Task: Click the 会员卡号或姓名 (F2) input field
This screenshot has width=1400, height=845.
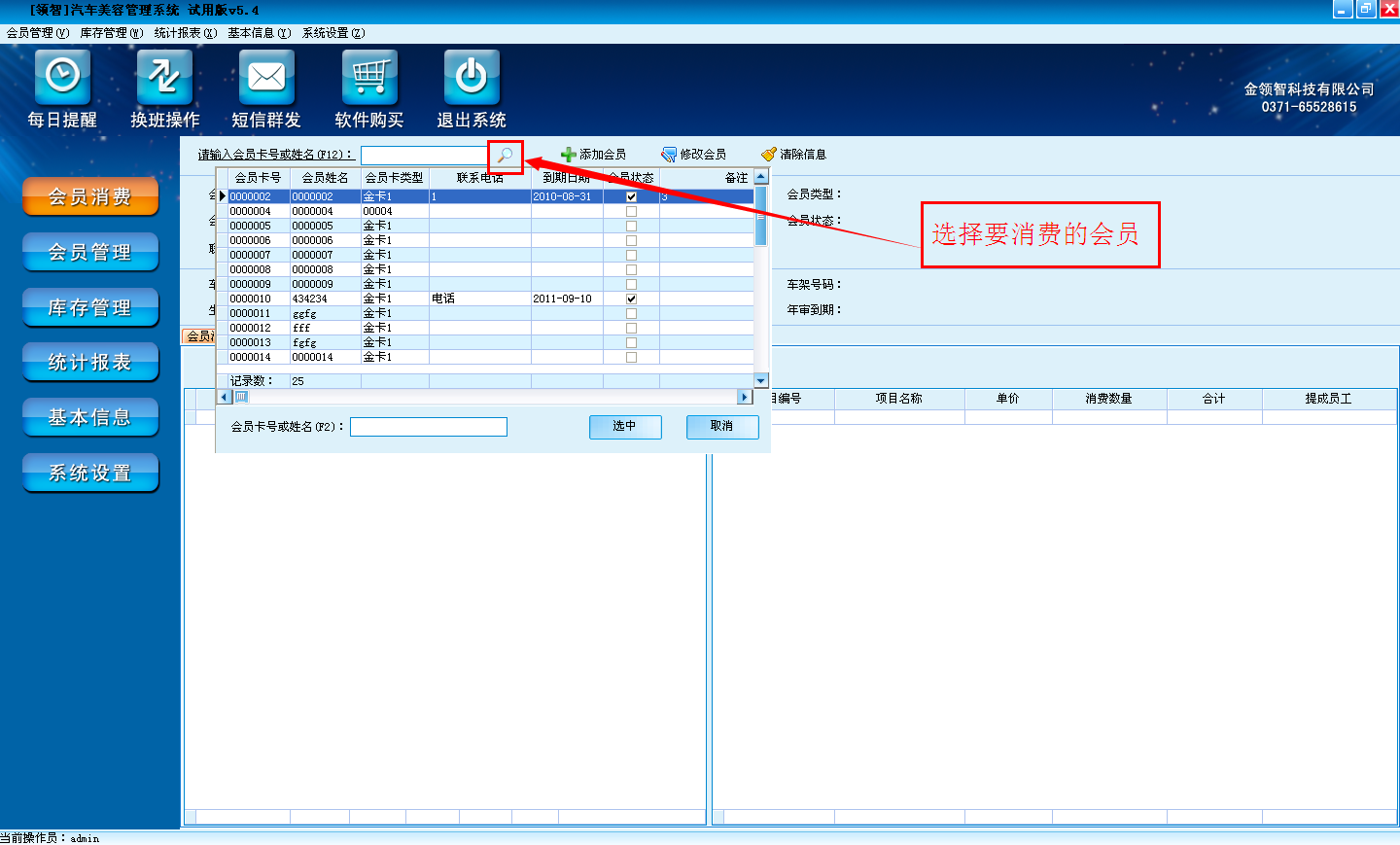Action: tap(429, 427)
